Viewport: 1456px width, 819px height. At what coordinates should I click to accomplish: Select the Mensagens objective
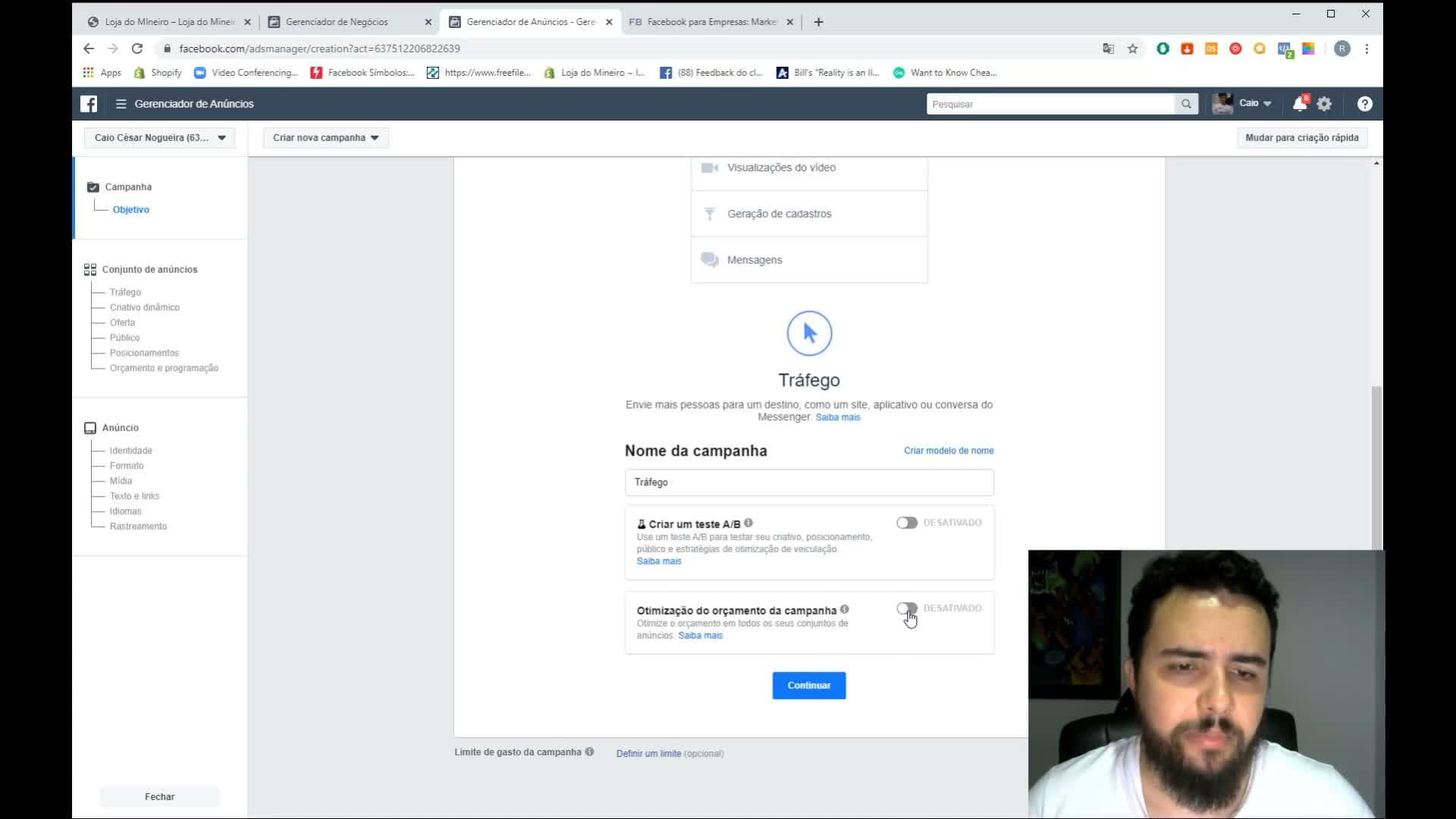(809, 260)
